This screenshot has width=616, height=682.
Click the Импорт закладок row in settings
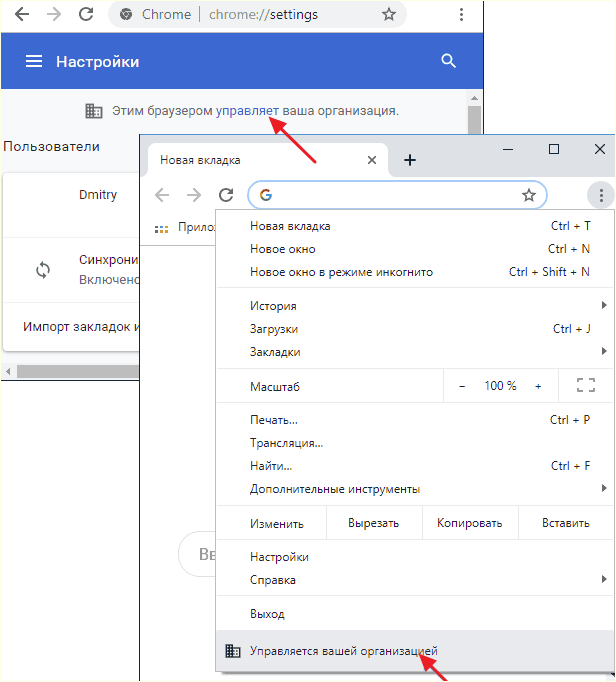coord(71,327)
